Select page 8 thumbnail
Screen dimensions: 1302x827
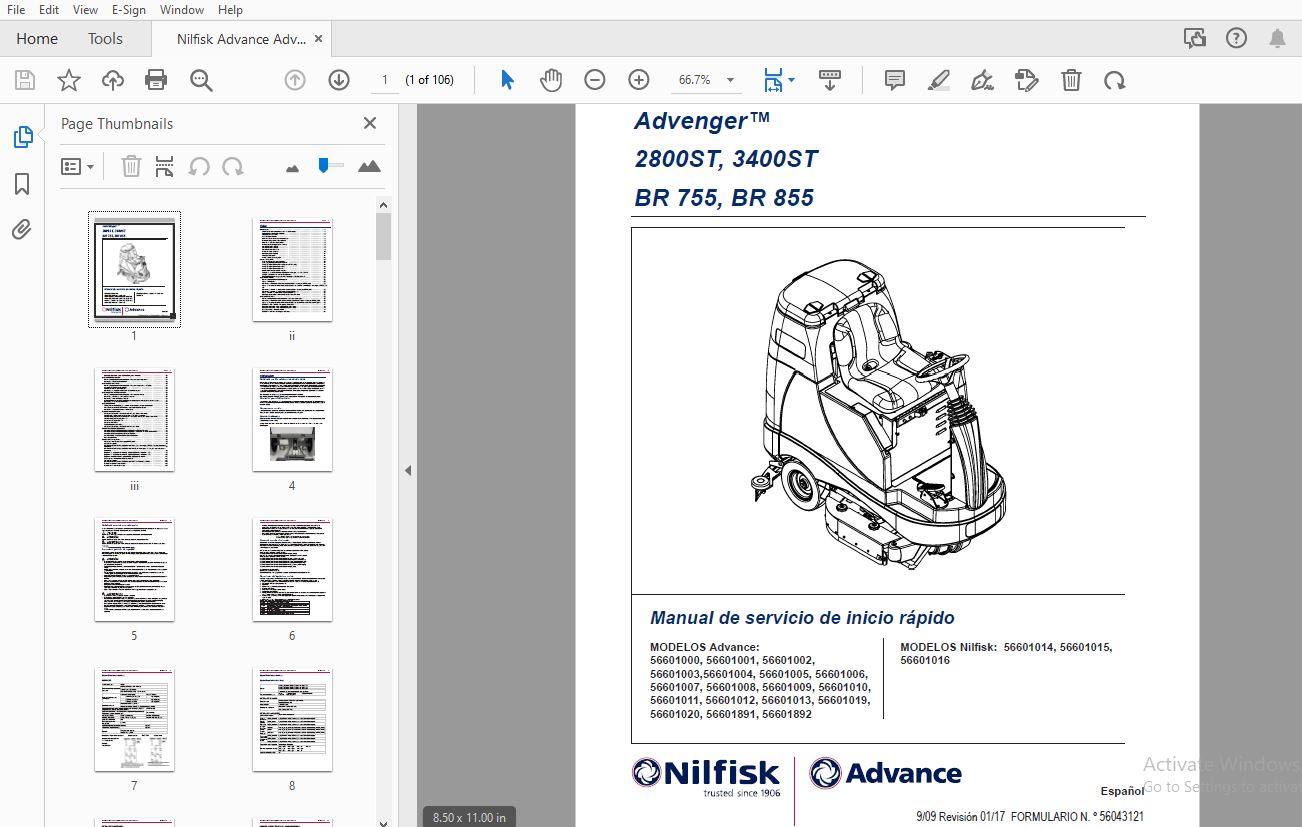point(292,719)
